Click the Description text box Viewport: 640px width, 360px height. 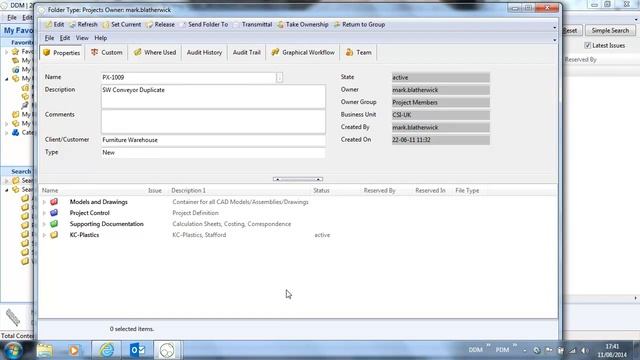pos(213,97)
